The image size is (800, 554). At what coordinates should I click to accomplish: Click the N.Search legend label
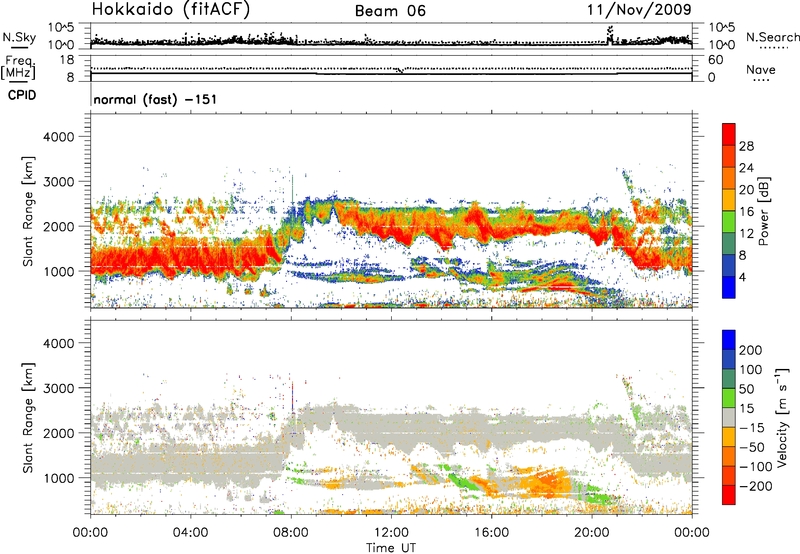772,37
